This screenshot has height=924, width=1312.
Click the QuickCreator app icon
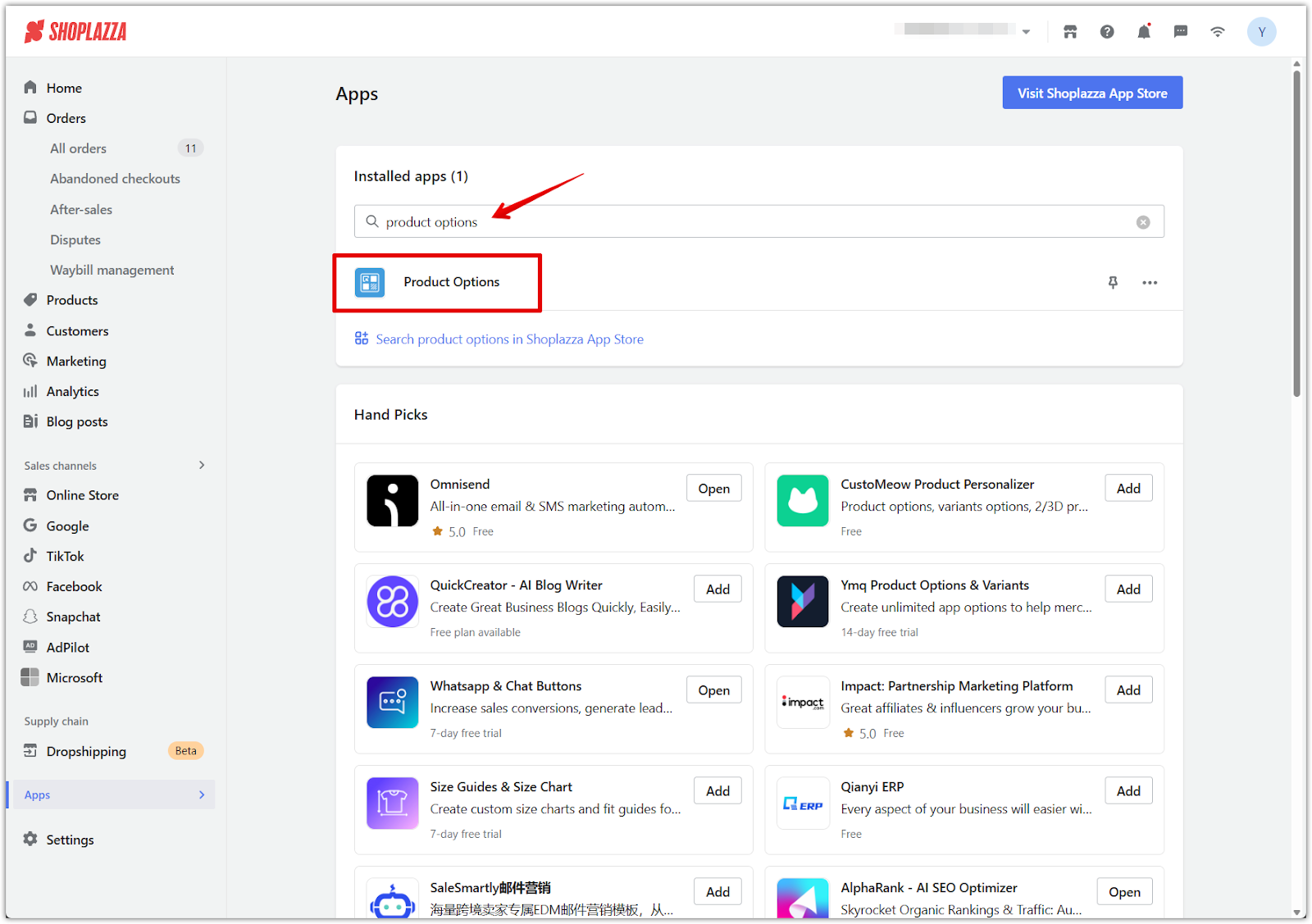coord(393,602)
